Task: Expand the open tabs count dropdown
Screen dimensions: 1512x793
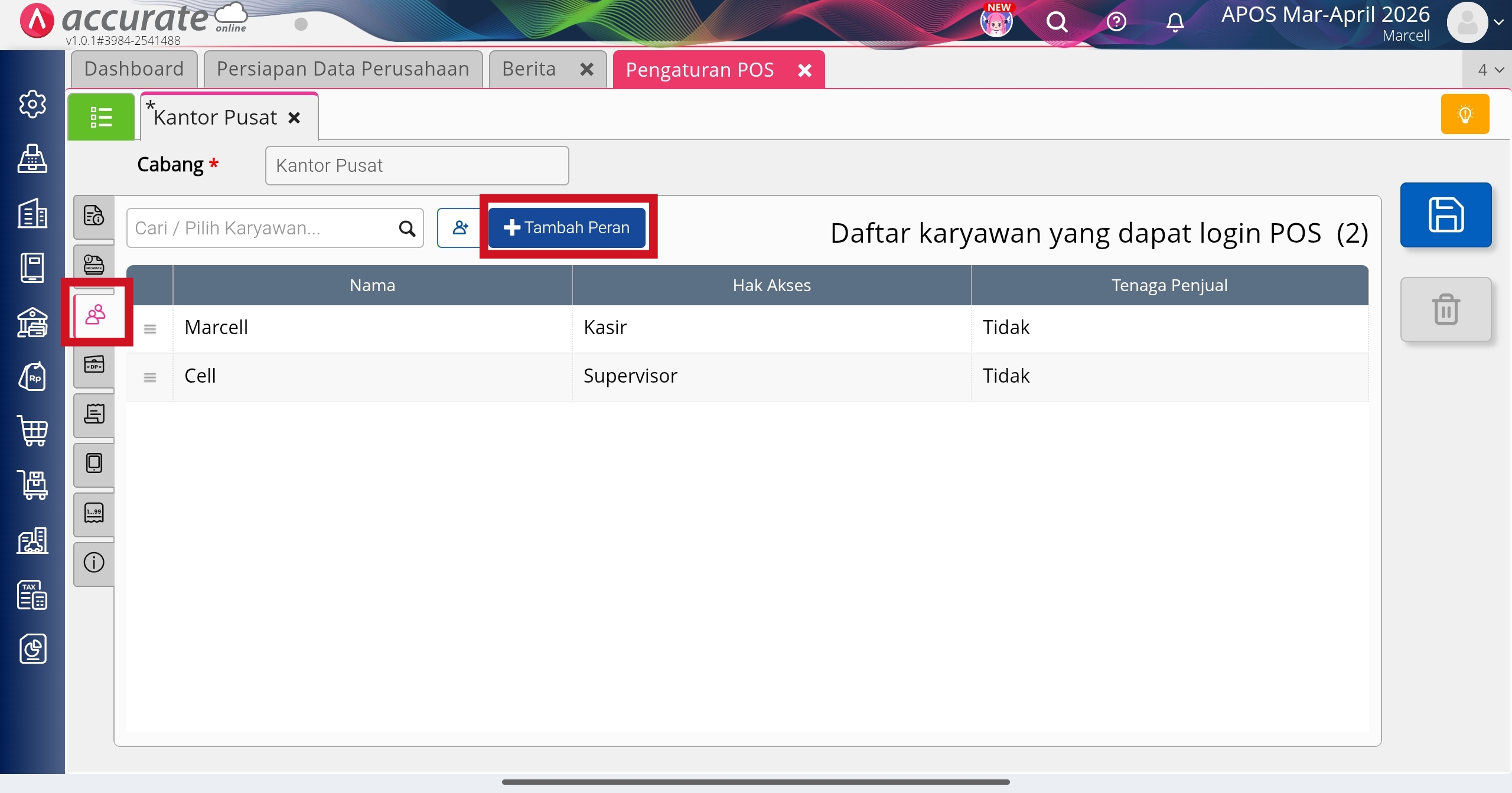Action: (x=1490, y=70)
